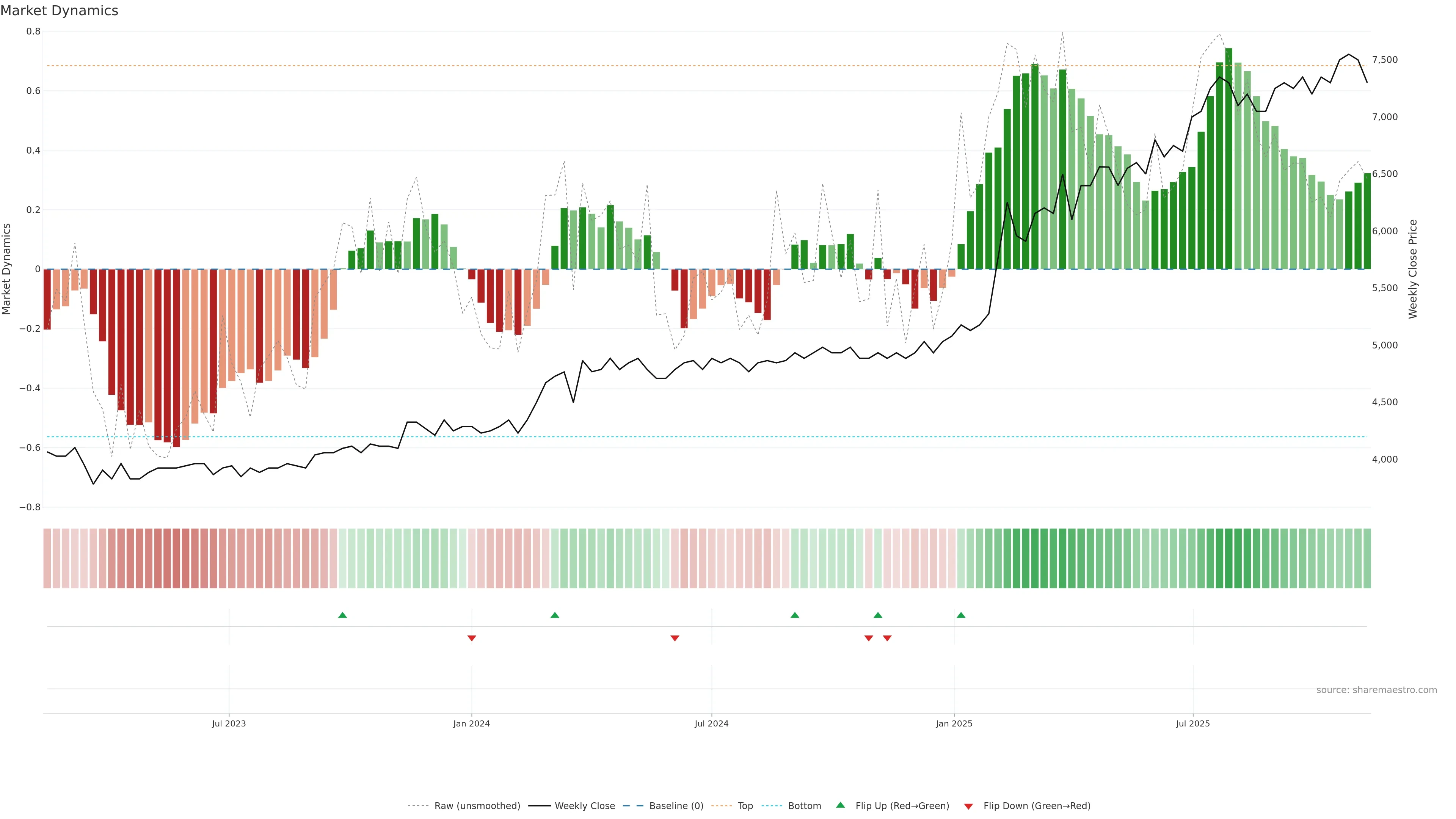Click the Jul 2024 axis label
The height and width of the screenshot is (819, 1456).
coord(711,723)
